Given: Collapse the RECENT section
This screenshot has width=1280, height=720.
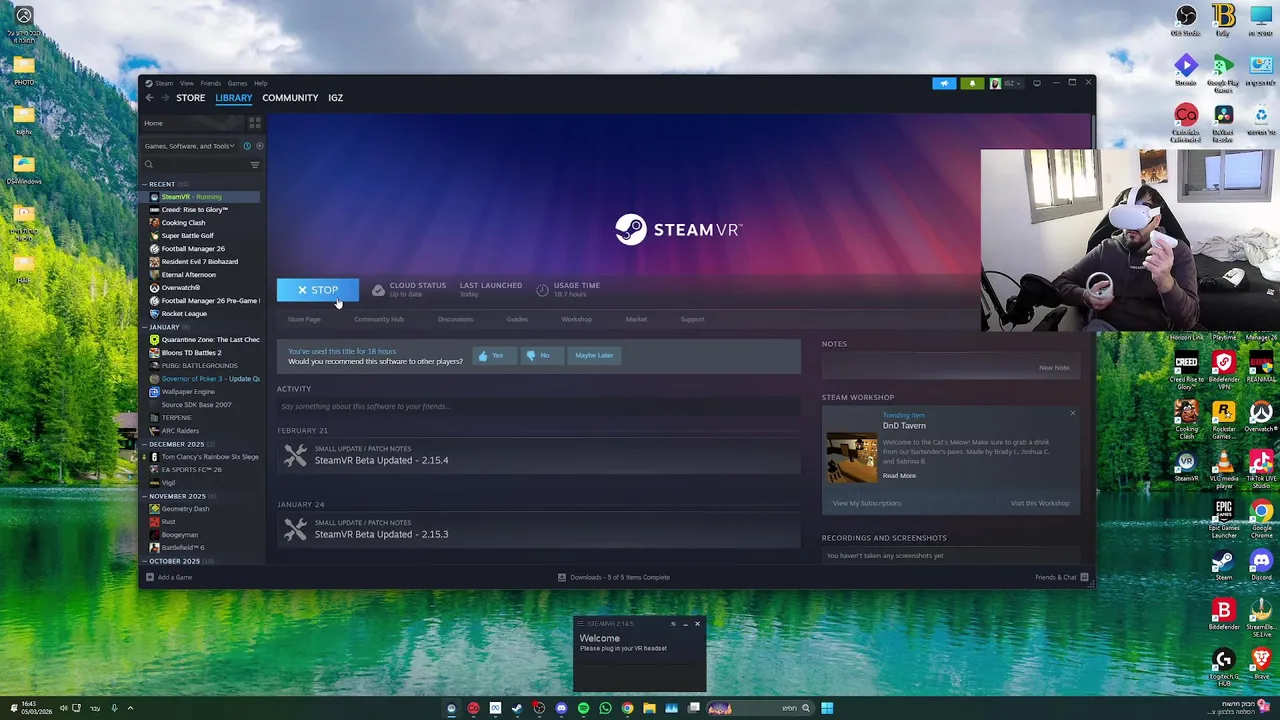Looking at the screenshot, I should pos(144,184).
